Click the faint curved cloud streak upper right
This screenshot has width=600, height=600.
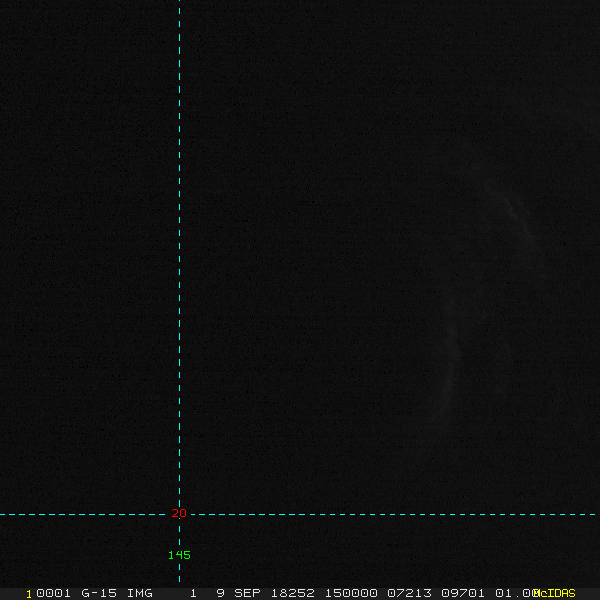click(x=517, y=216)
